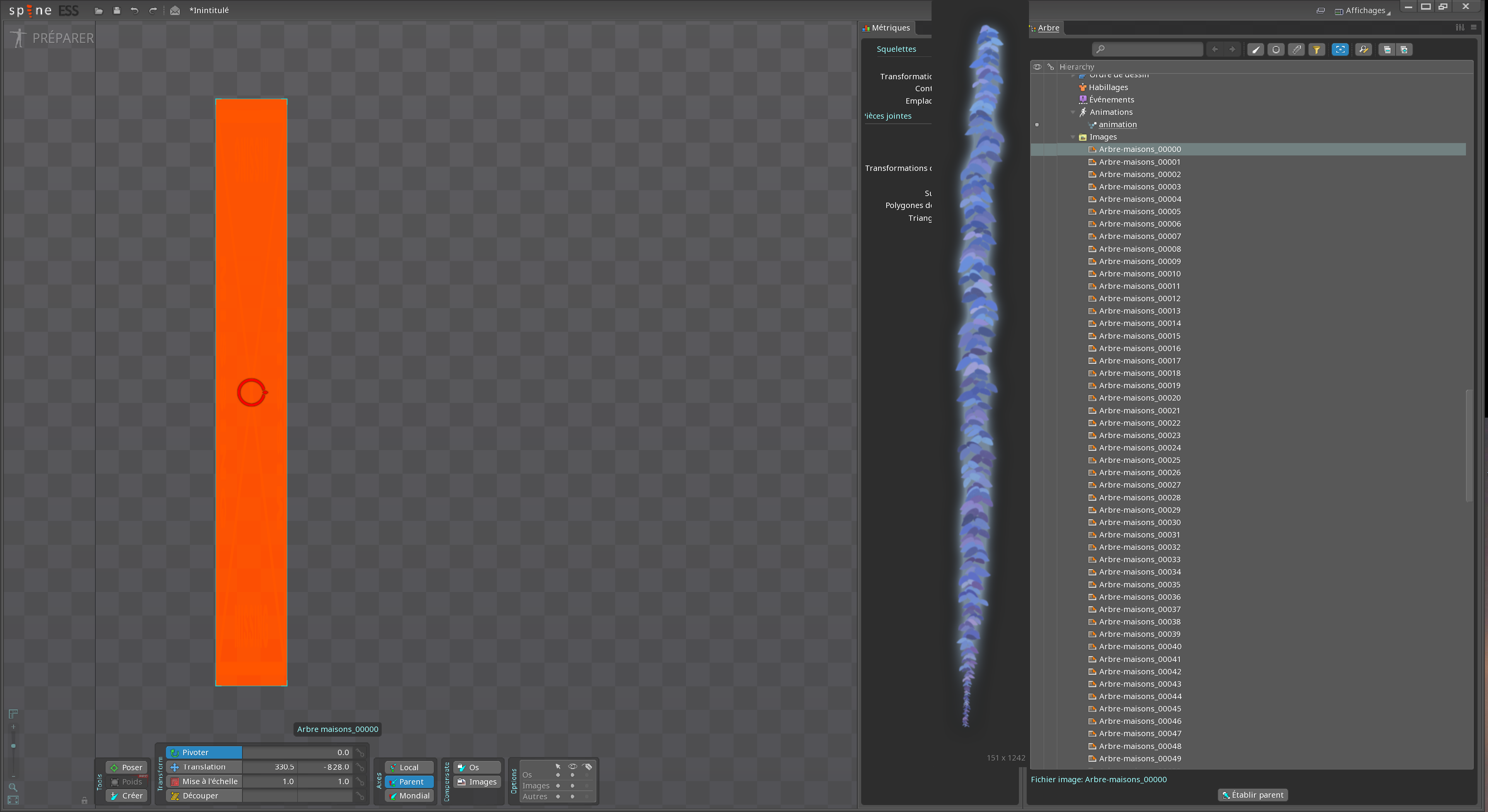Click the find and rename icon
This screenshot has height=812, width=1488.
pos(1363,49)
